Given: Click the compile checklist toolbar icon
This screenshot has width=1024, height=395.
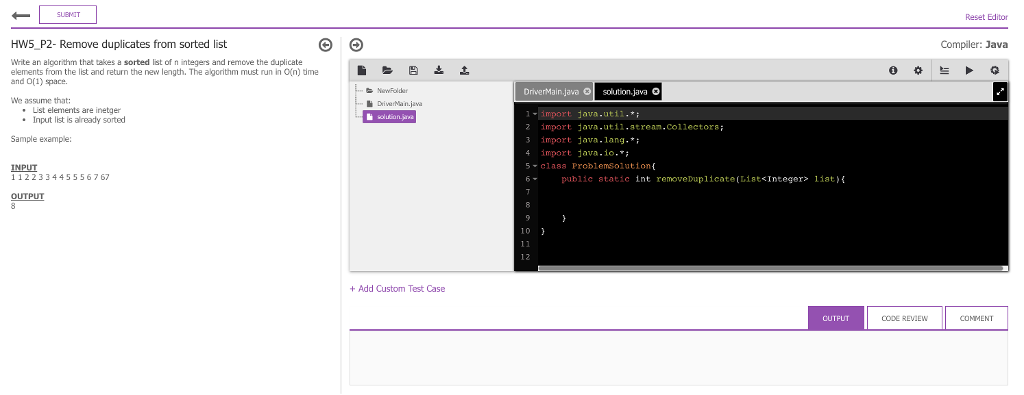Looking at the screenshot, I should pos(944,71).
